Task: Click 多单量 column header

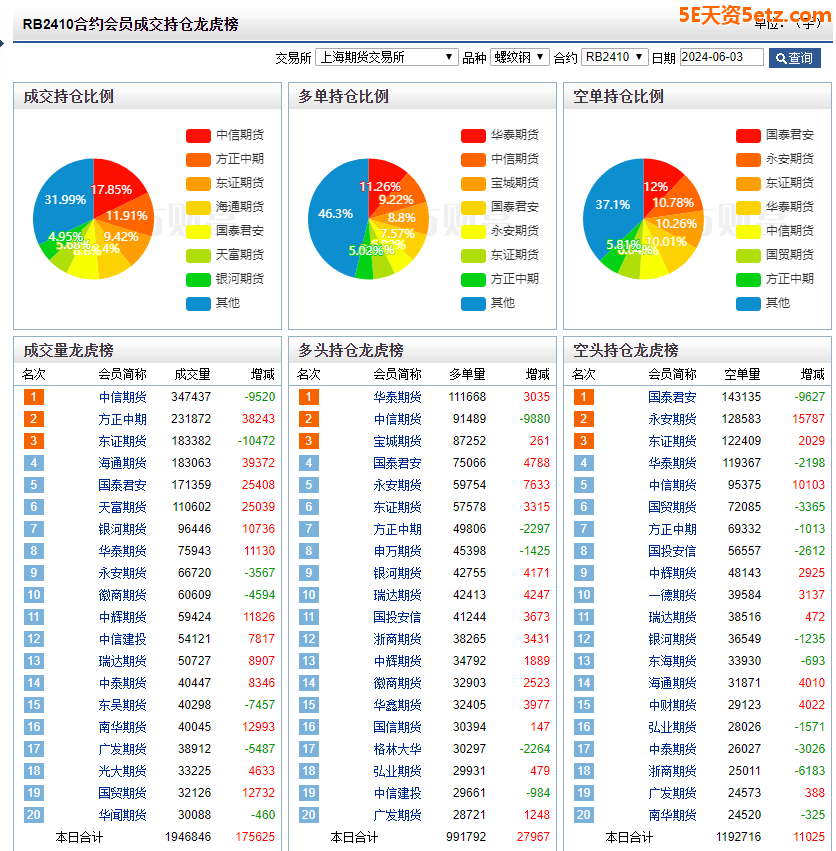Action: pyautogui.click(x=467, y=374)
